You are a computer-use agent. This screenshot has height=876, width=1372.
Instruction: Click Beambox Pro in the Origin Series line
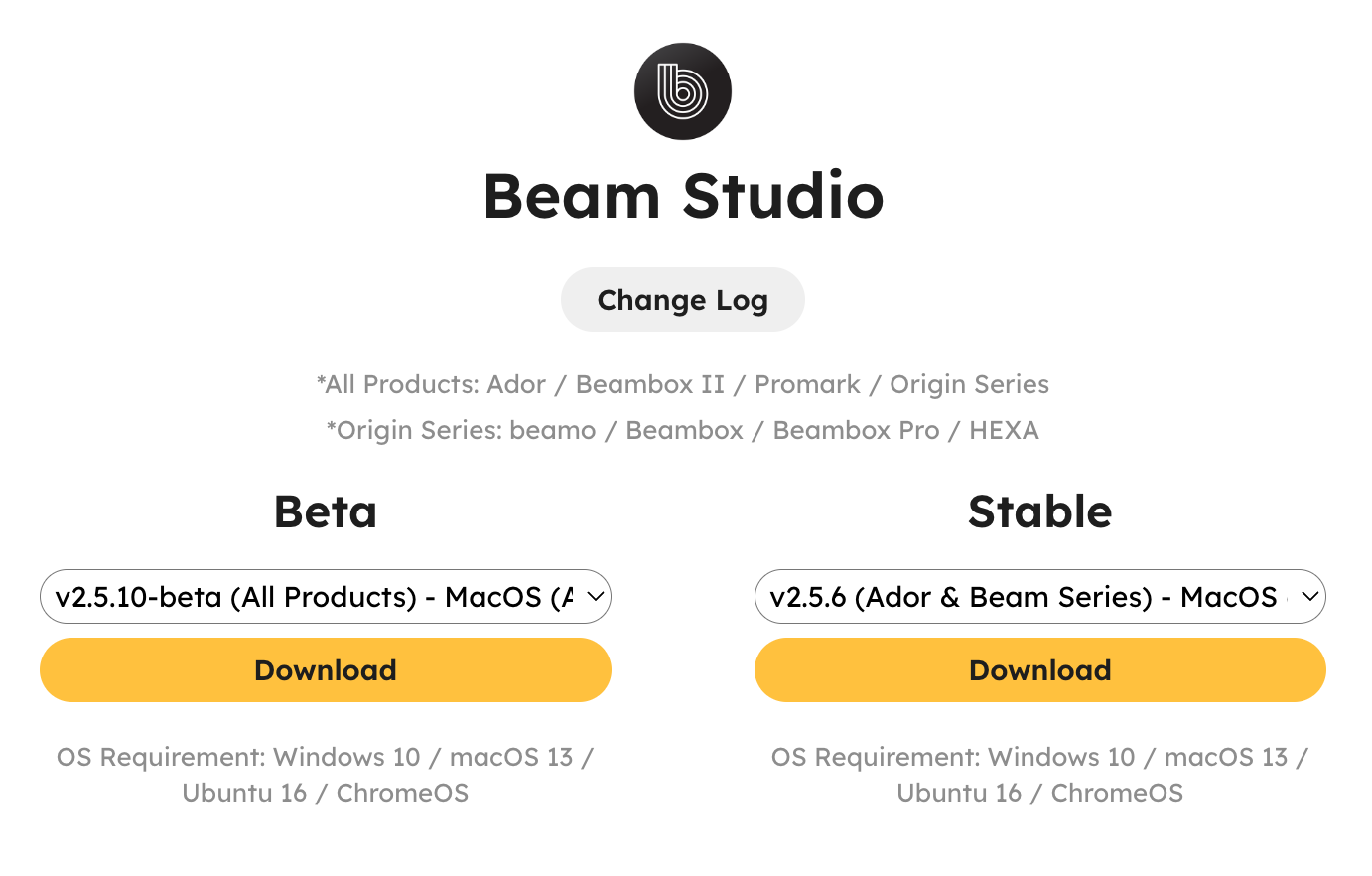pyautogui.click(x=856, y=431)
